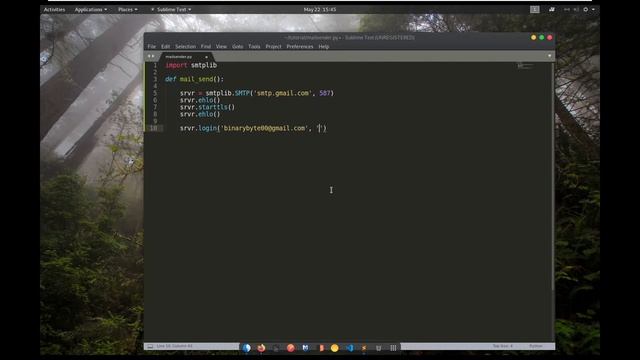Change the Python syntax selector in status bar

click(536, 346)
